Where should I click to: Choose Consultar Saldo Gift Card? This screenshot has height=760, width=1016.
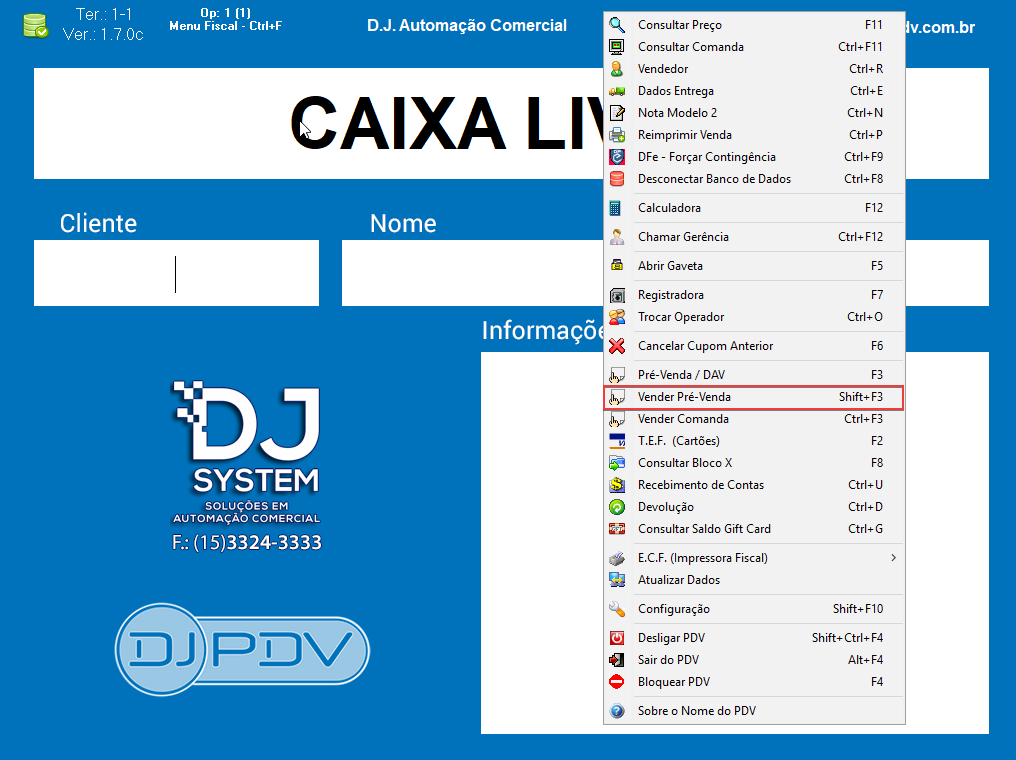pos(704,529)
